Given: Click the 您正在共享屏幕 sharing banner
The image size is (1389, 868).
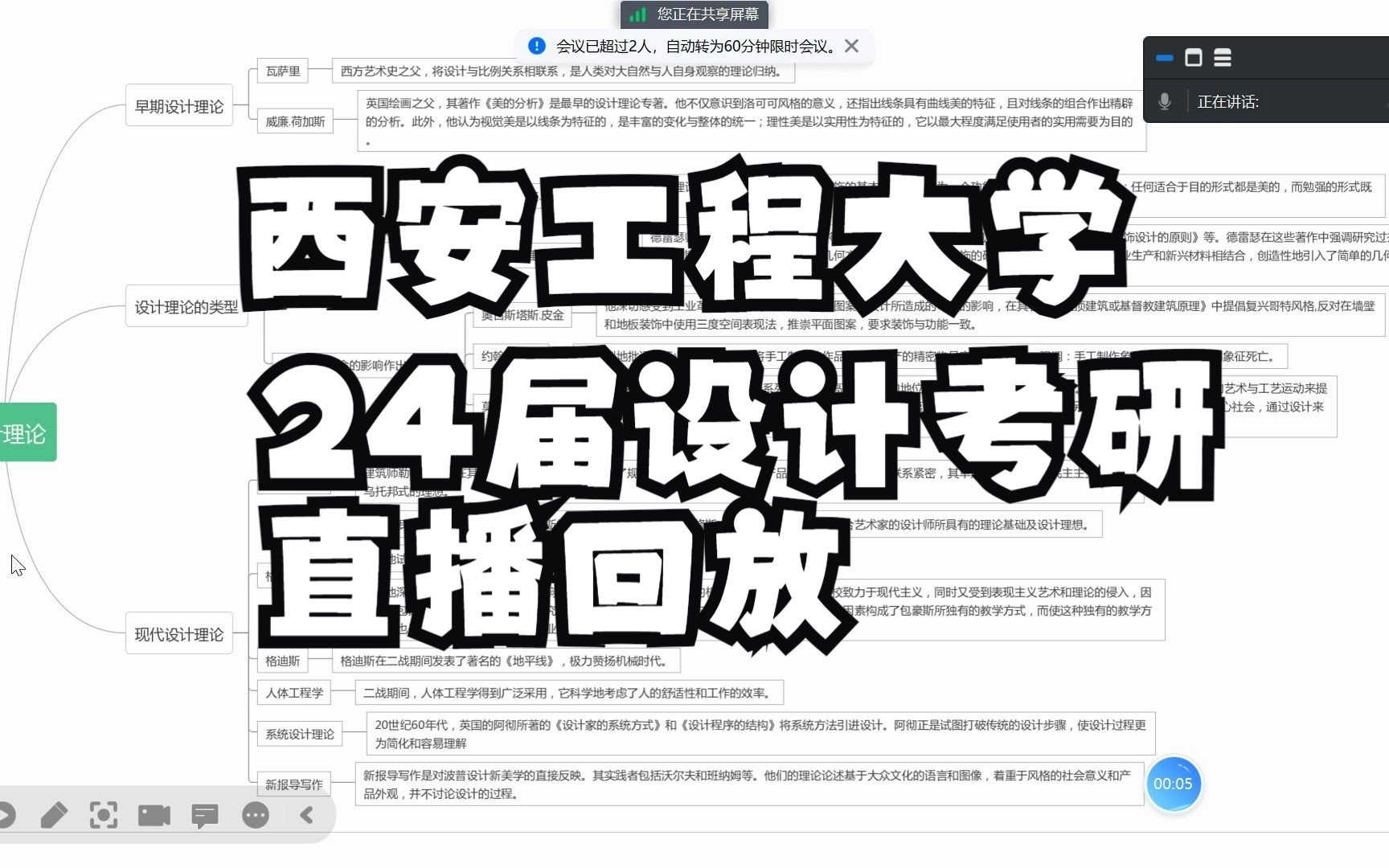Looking at the screenshot, I should click(693, 13).
